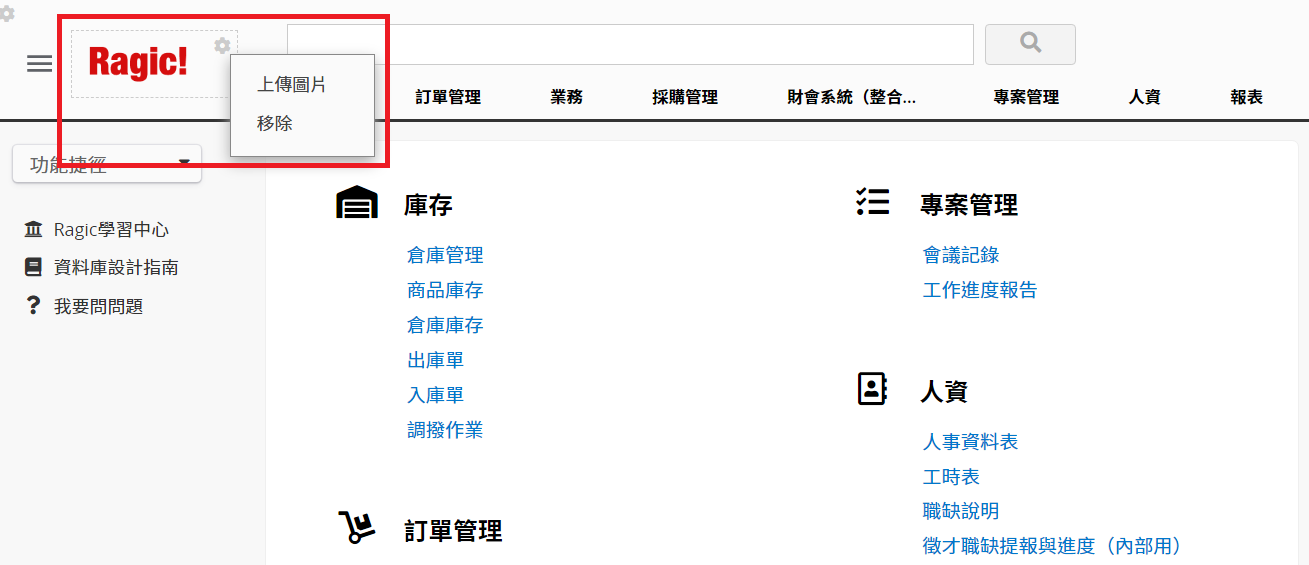The height and width of the screenshot is (565, 1309).
Task: Open the 出庫單 link
Action: (436, 360)
